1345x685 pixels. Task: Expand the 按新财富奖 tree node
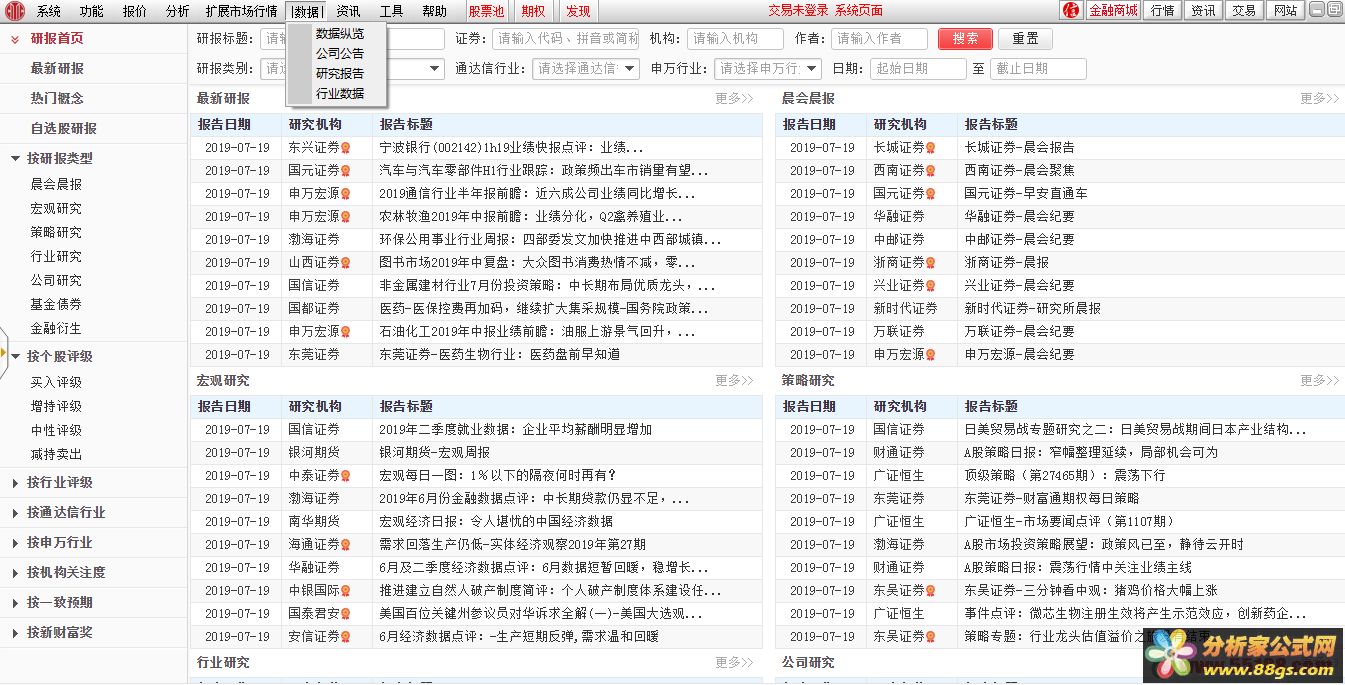coord(16,633)
